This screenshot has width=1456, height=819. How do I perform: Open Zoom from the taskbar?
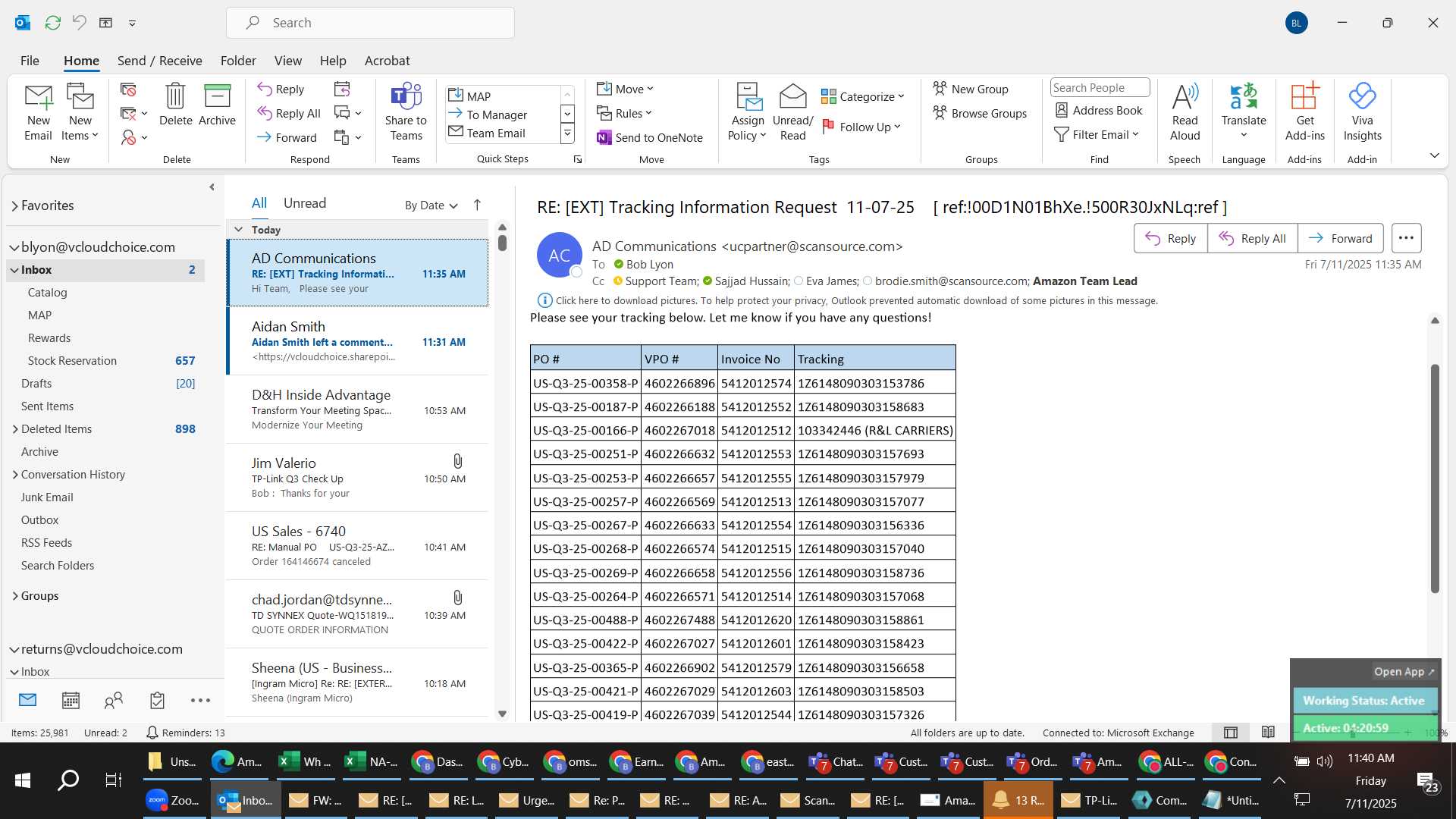[x=173, y=800]
